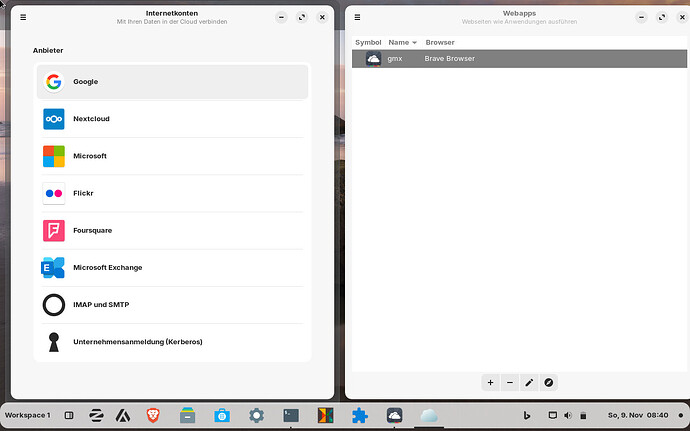
Task: Open the terminal from the taskbar
Action: click(x=291, y=415)
